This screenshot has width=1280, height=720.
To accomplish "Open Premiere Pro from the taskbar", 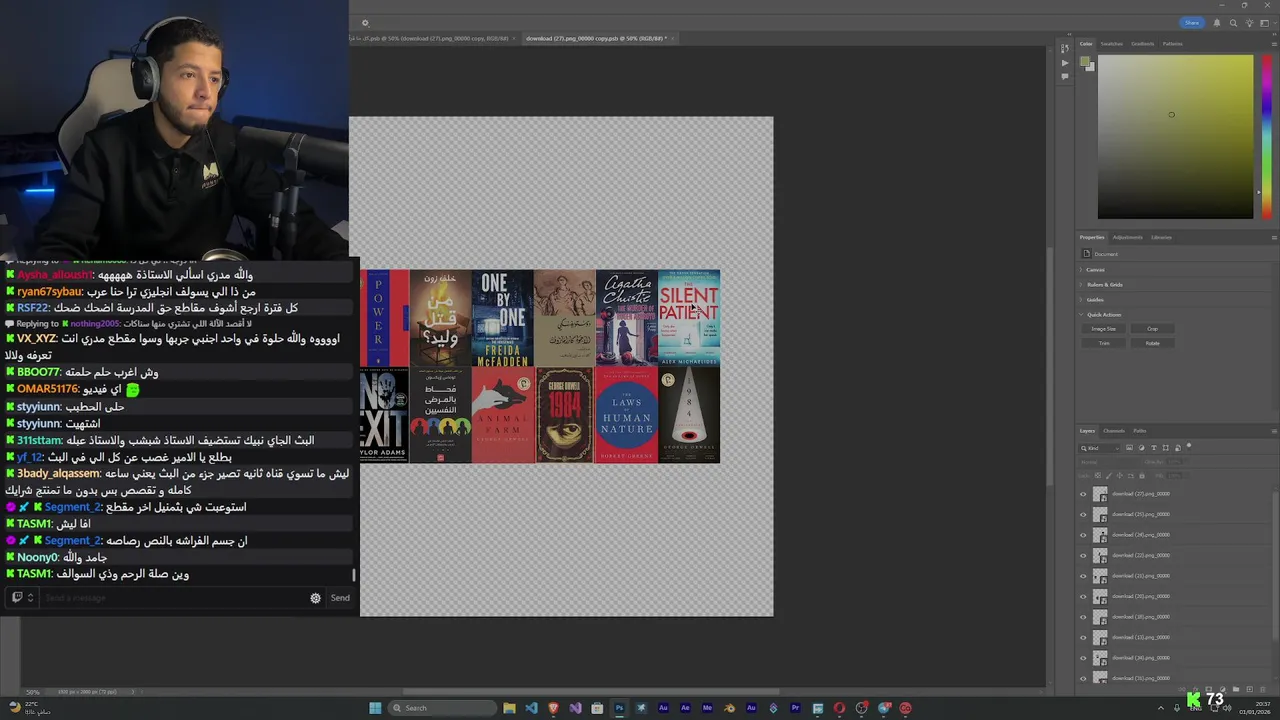I will click(x=795, y=708).
